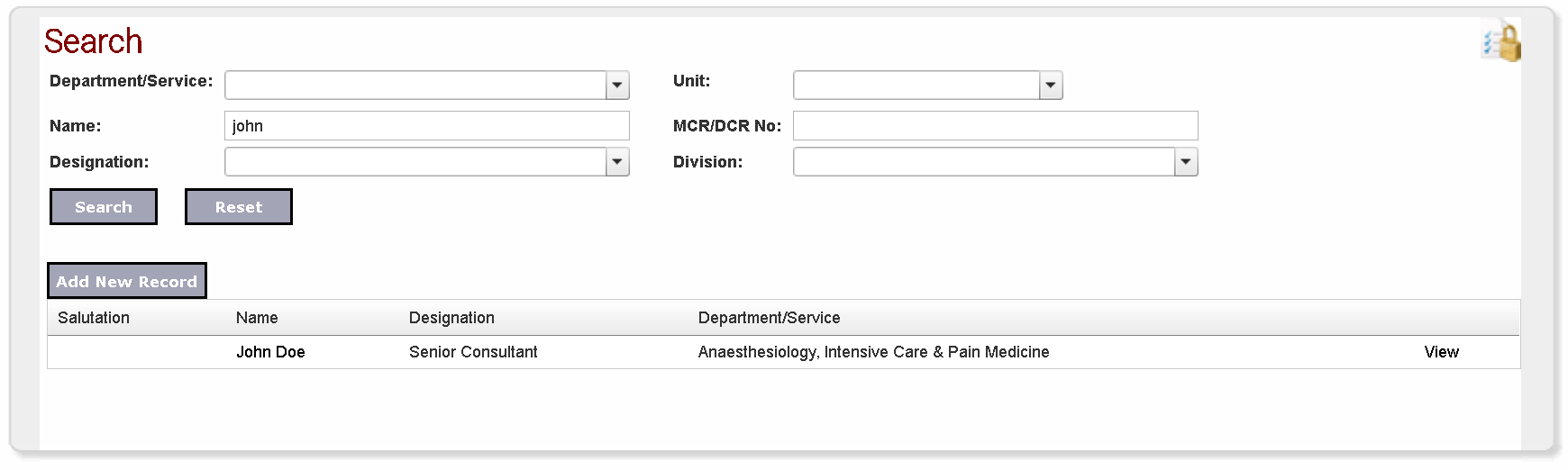Click the lock checklist icon
Image resolution: width=1568 pixels, height=470 pixels.
pos(1501,41)
